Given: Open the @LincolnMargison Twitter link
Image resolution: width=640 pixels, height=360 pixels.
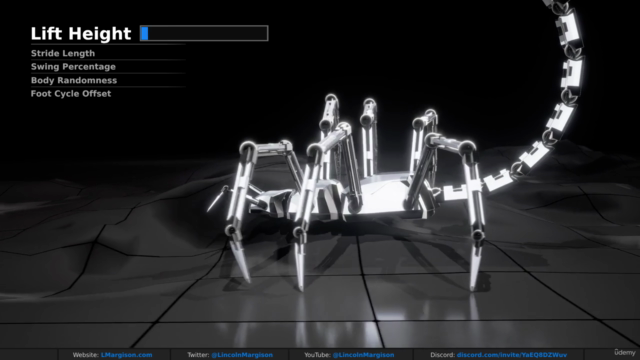Looking at the screenshot, I should click(242, 355).
